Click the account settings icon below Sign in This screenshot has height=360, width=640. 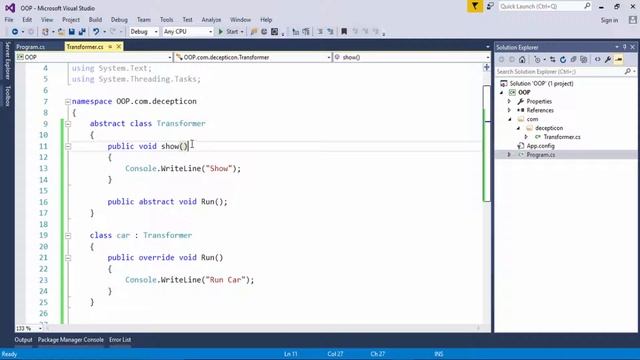633,20
